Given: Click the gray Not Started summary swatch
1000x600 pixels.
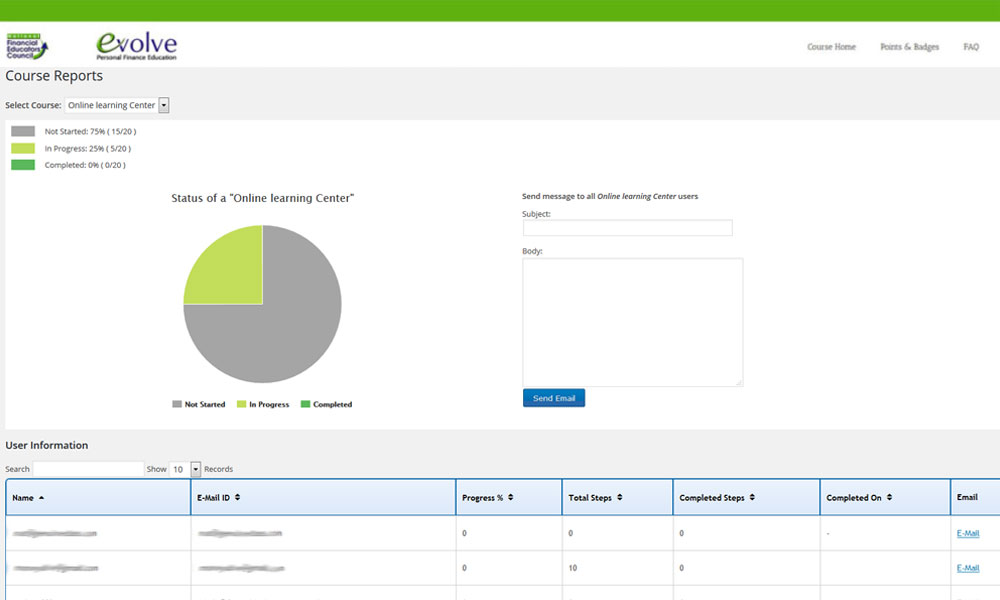Looking at the screenshot, I should pyautogui.click(x=23, y=131).
